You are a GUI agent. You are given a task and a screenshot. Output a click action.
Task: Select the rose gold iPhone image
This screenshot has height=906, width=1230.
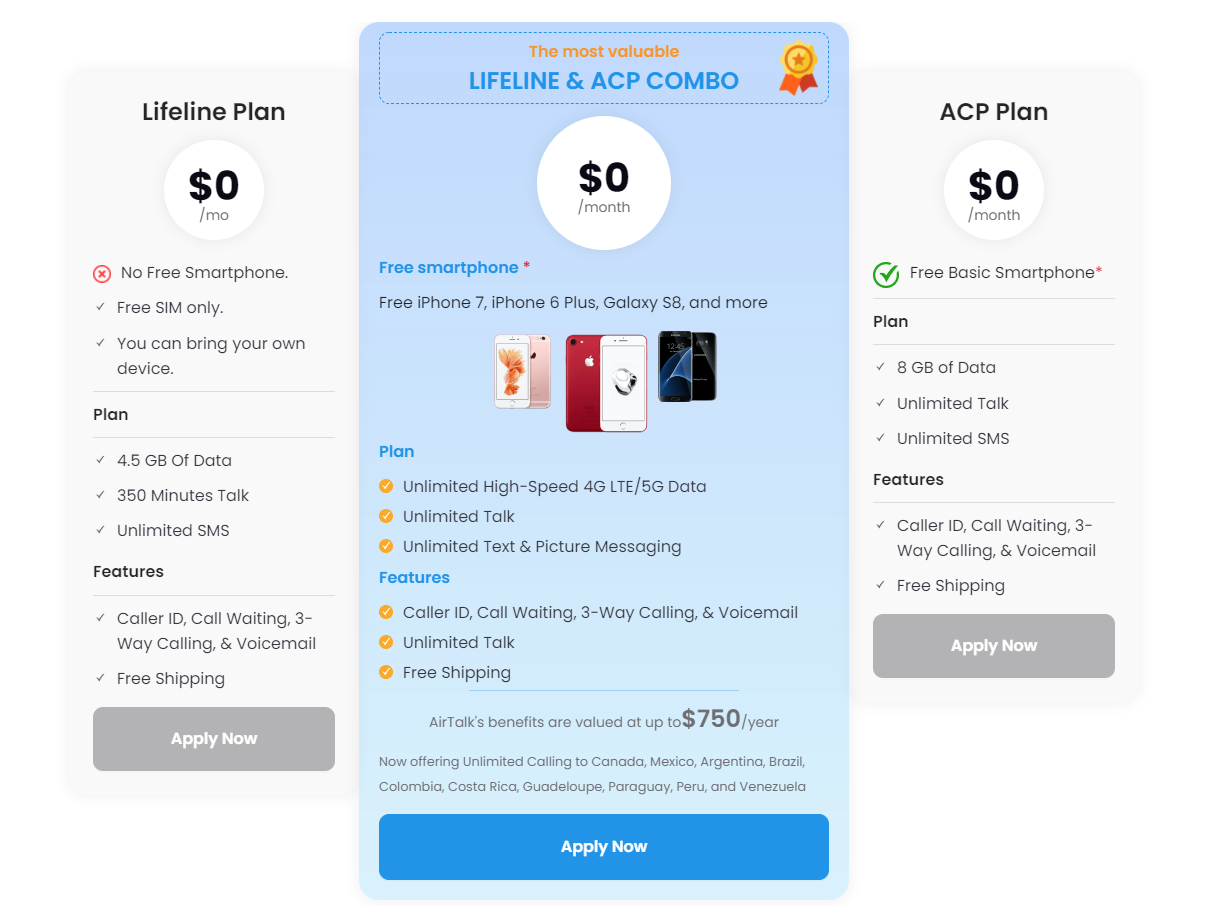522,371
